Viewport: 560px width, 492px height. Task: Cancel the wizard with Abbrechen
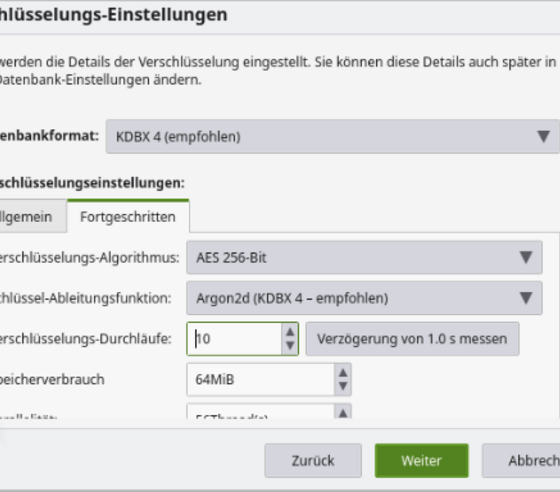pyautogui.click(x=521, y=460)
